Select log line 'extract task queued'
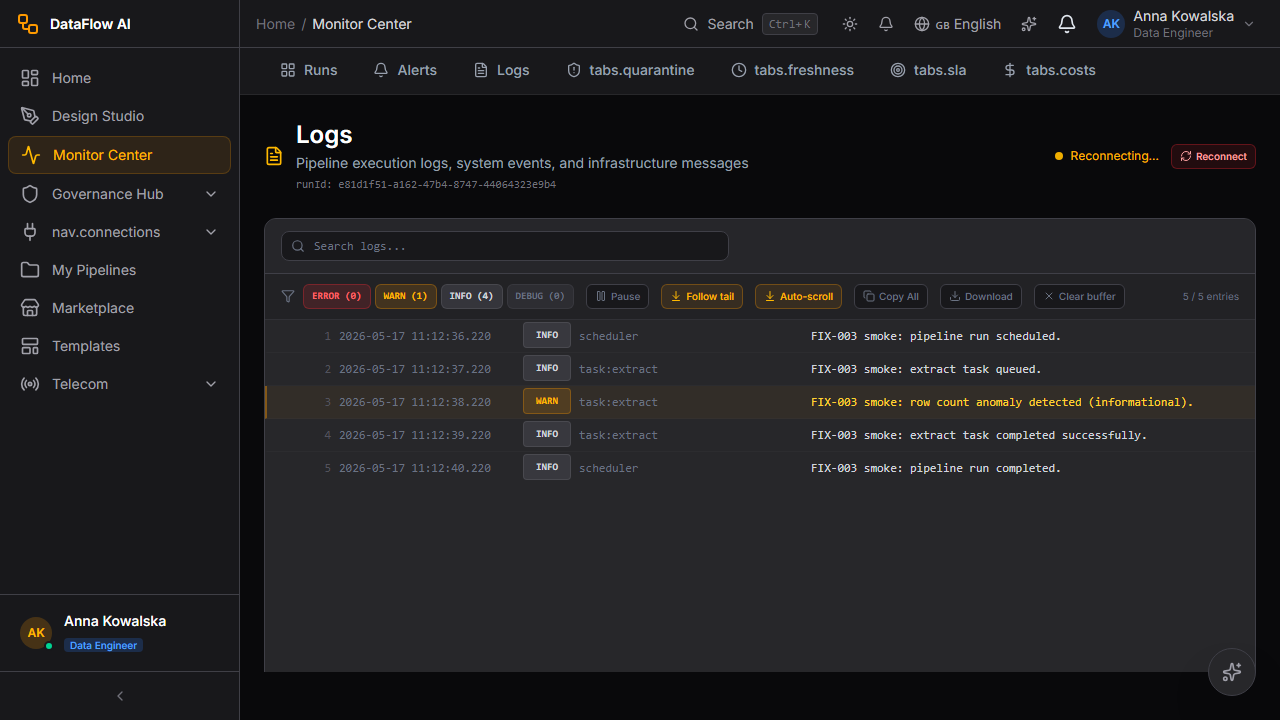This screenshot has width=1280, height=720. click(760, 369)
